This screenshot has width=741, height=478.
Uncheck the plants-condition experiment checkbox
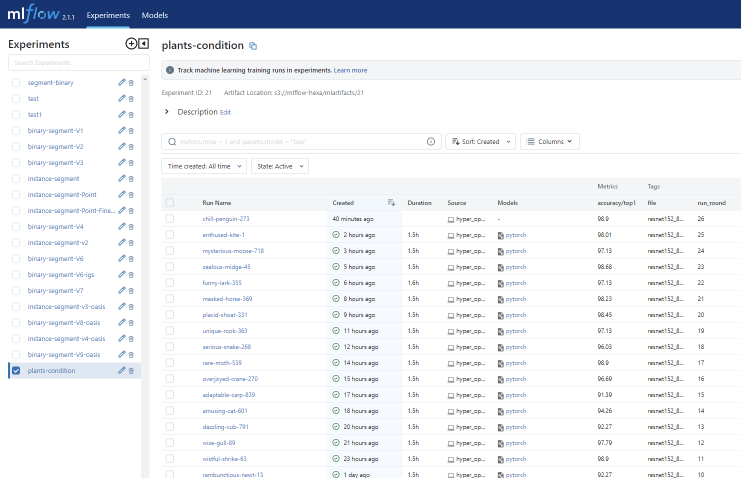pyautogui.click(x=16, y=371)
